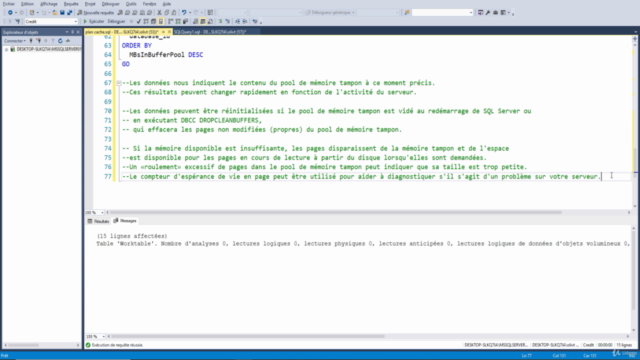Click the copy icon in toolbar
Screen dimensions: 640x360
167,13
